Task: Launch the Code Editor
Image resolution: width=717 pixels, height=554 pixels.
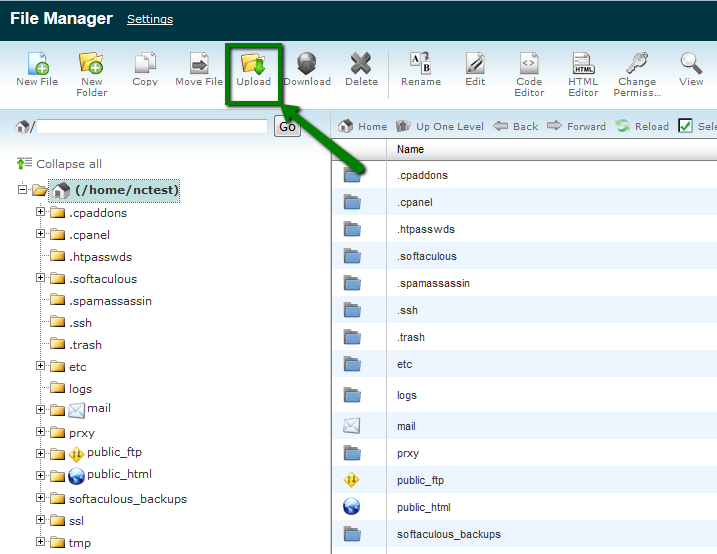Action: (x=529, y=63)
